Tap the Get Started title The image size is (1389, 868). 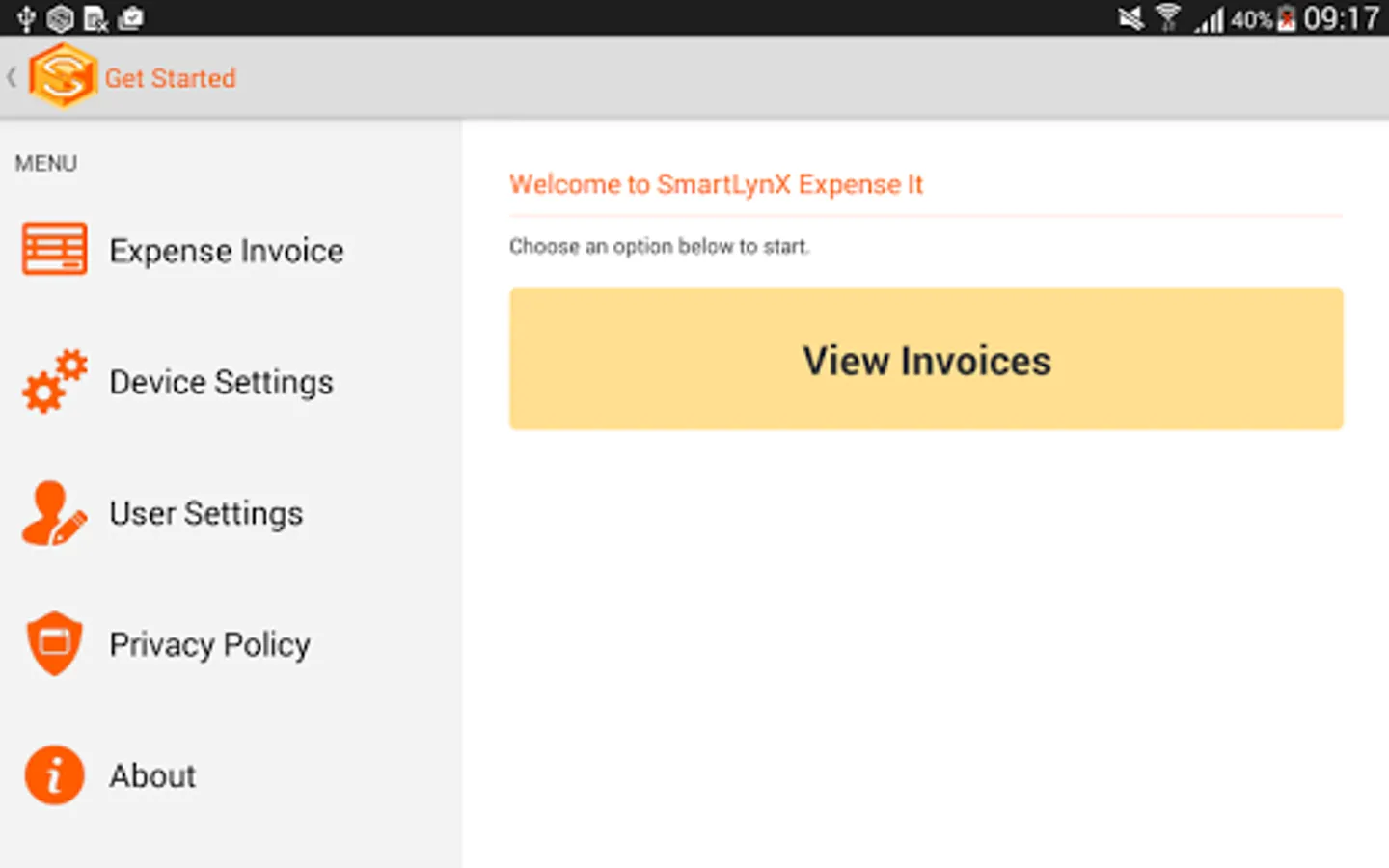tap(170, 78)
